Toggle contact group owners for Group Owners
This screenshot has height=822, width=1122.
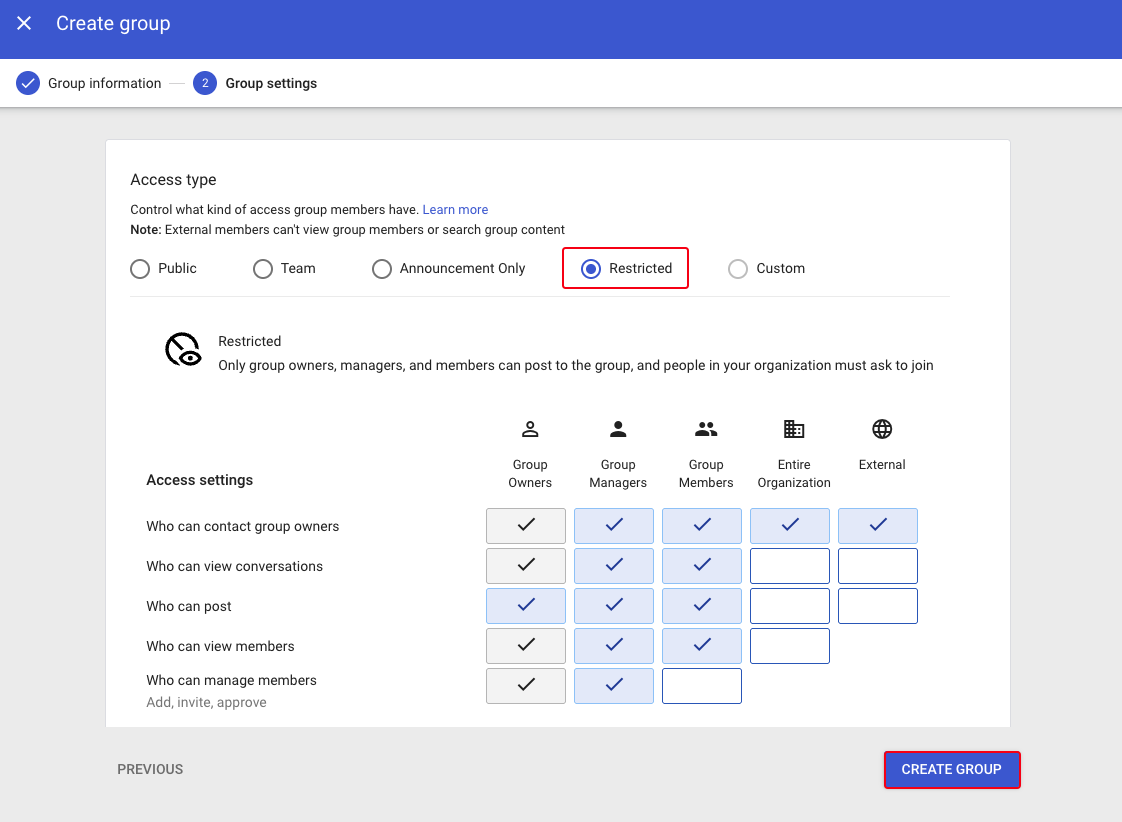click(x=526, y=526)
